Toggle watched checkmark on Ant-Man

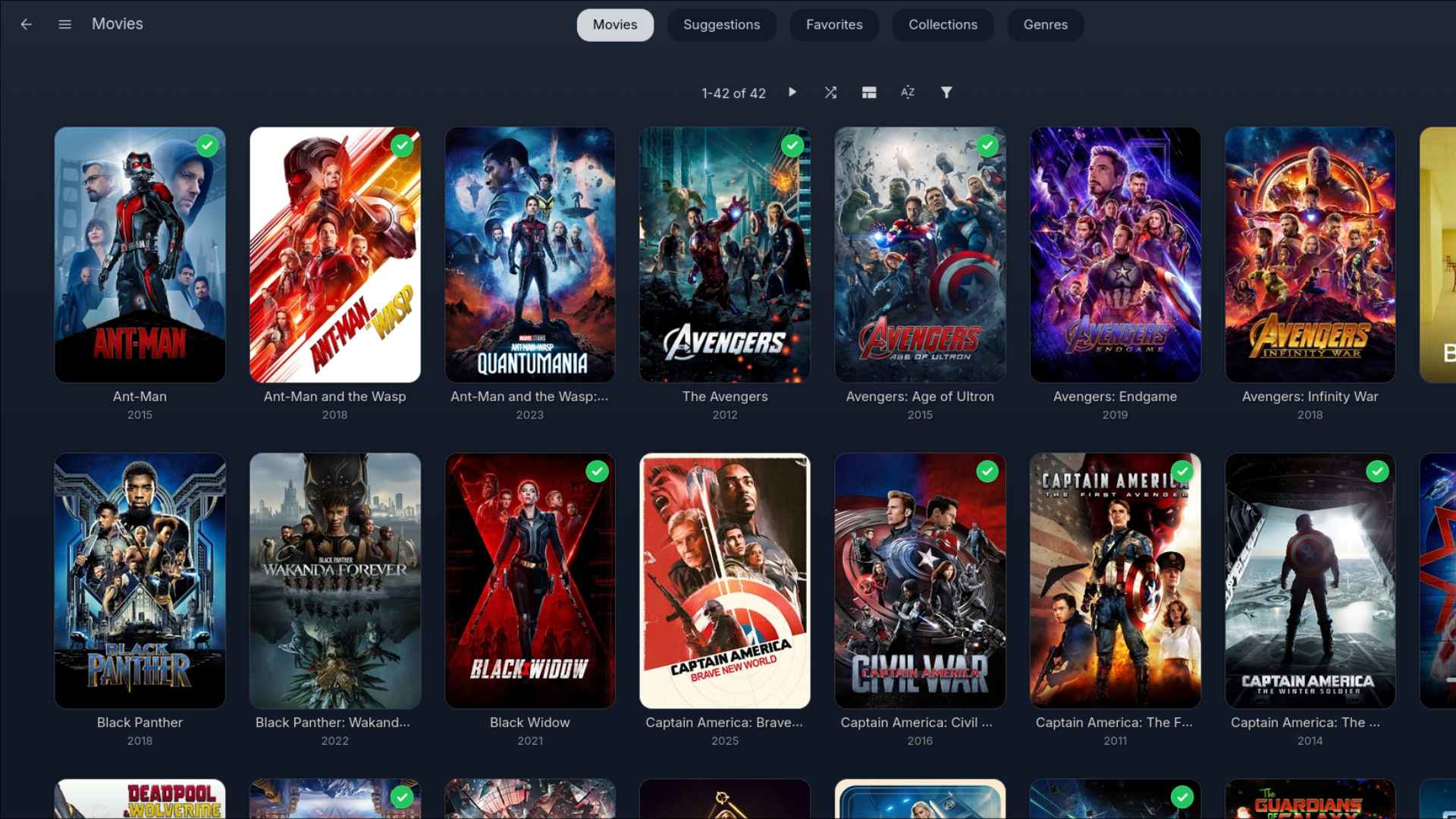click(x=207, y=146)
